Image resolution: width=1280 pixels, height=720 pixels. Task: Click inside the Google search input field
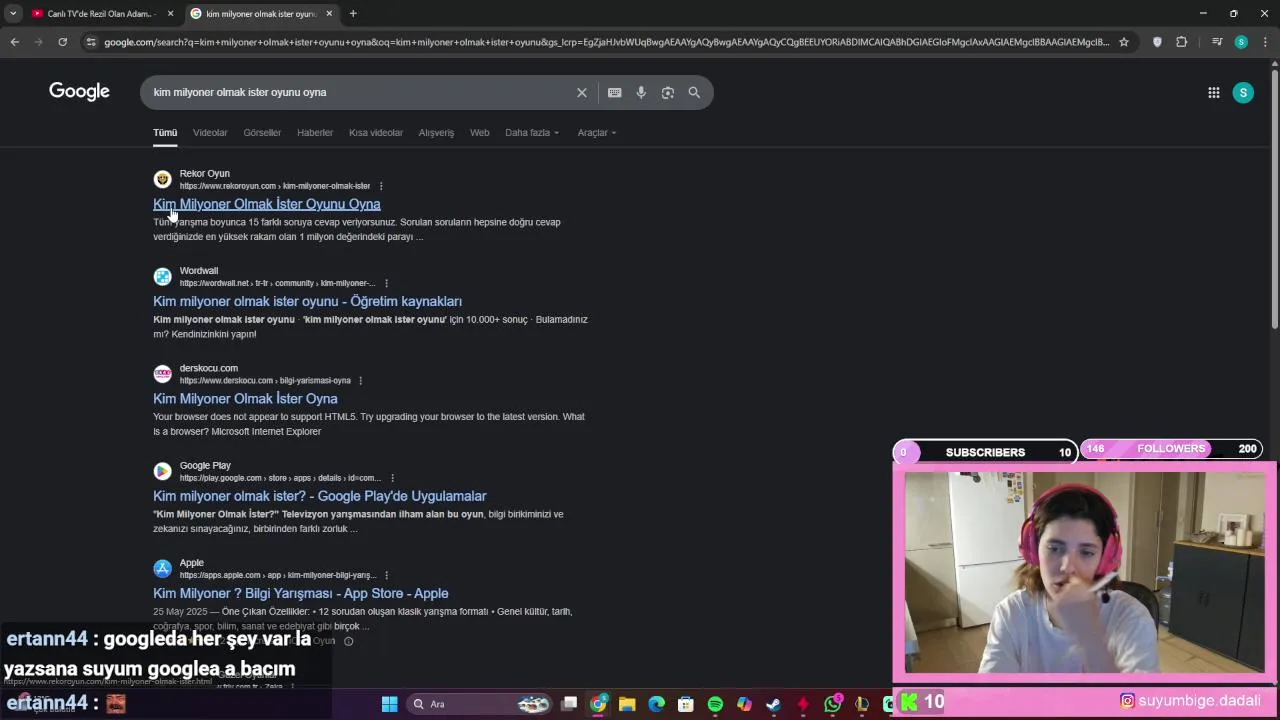click(360, 92)
